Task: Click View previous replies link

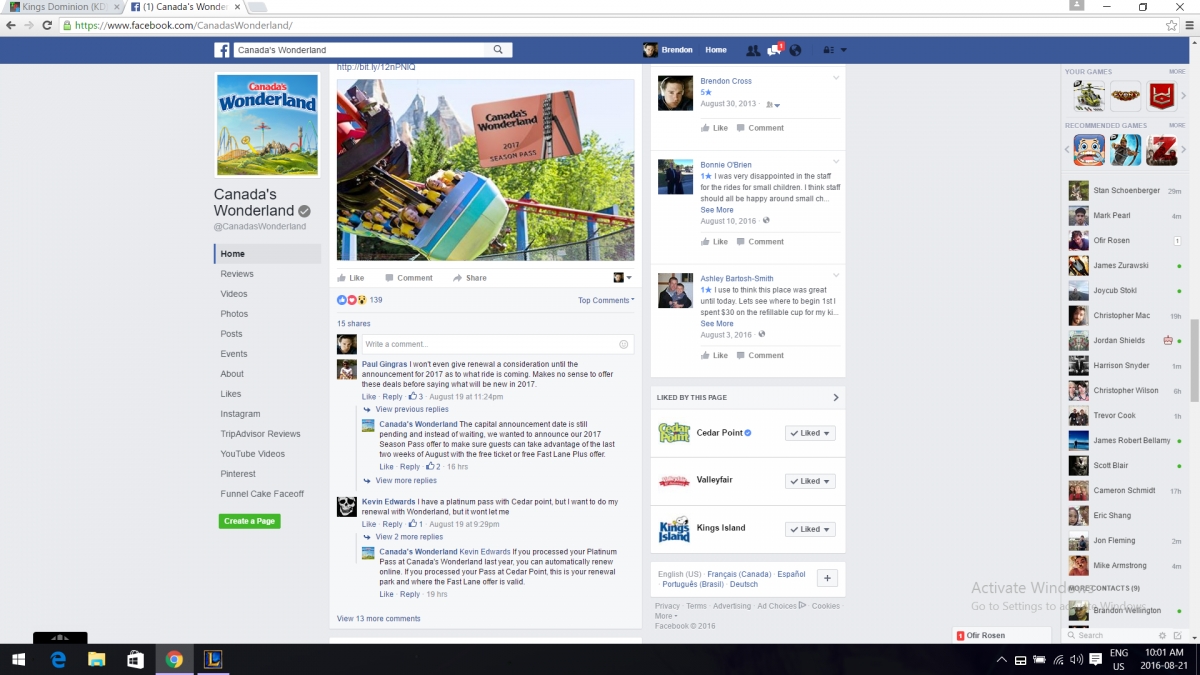Action: point(412,410)
